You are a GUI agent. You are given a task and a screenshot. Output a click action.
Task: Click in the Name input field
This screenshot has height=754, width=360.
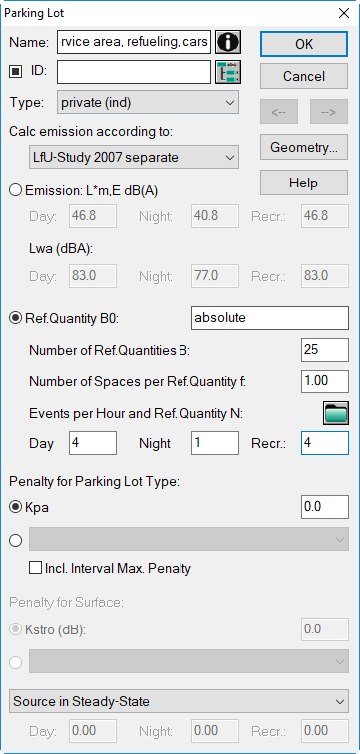[134, 42]
